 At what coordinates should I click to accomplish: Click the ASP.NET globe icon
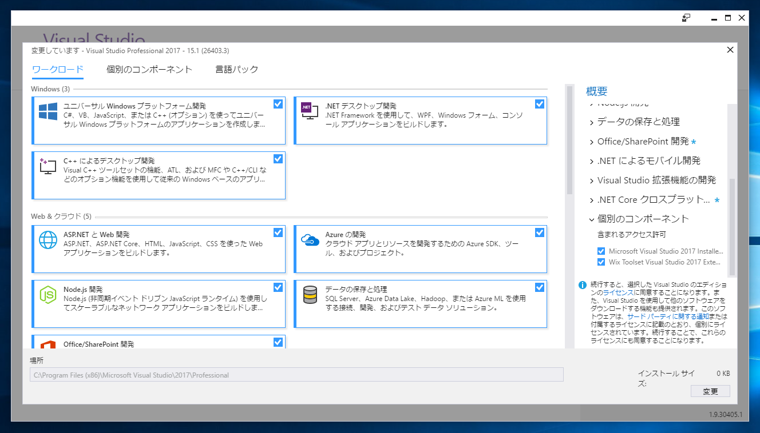pos(48,240)
